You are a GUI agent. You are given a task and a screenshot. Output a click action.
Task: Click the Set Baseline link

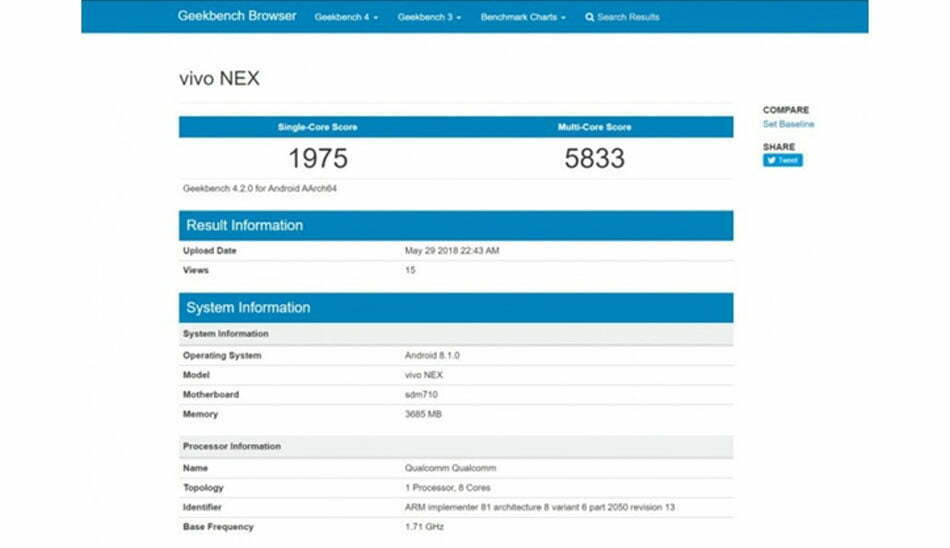tap(788, 124)
